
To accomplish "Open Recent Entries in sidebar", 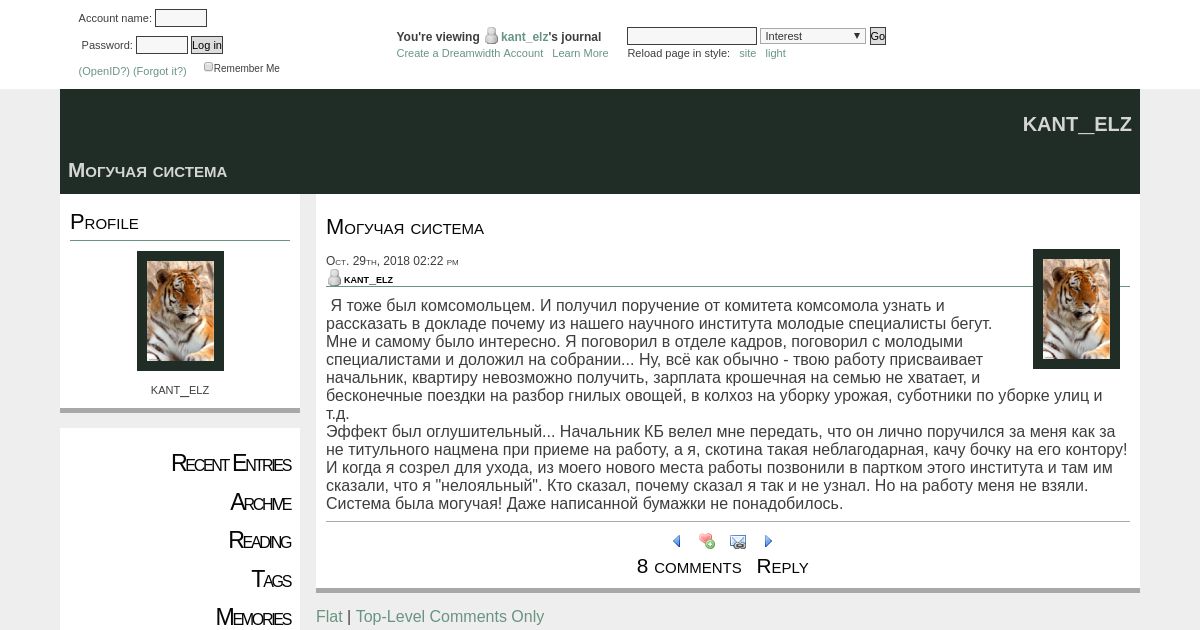I will click(x=231, y=464).
